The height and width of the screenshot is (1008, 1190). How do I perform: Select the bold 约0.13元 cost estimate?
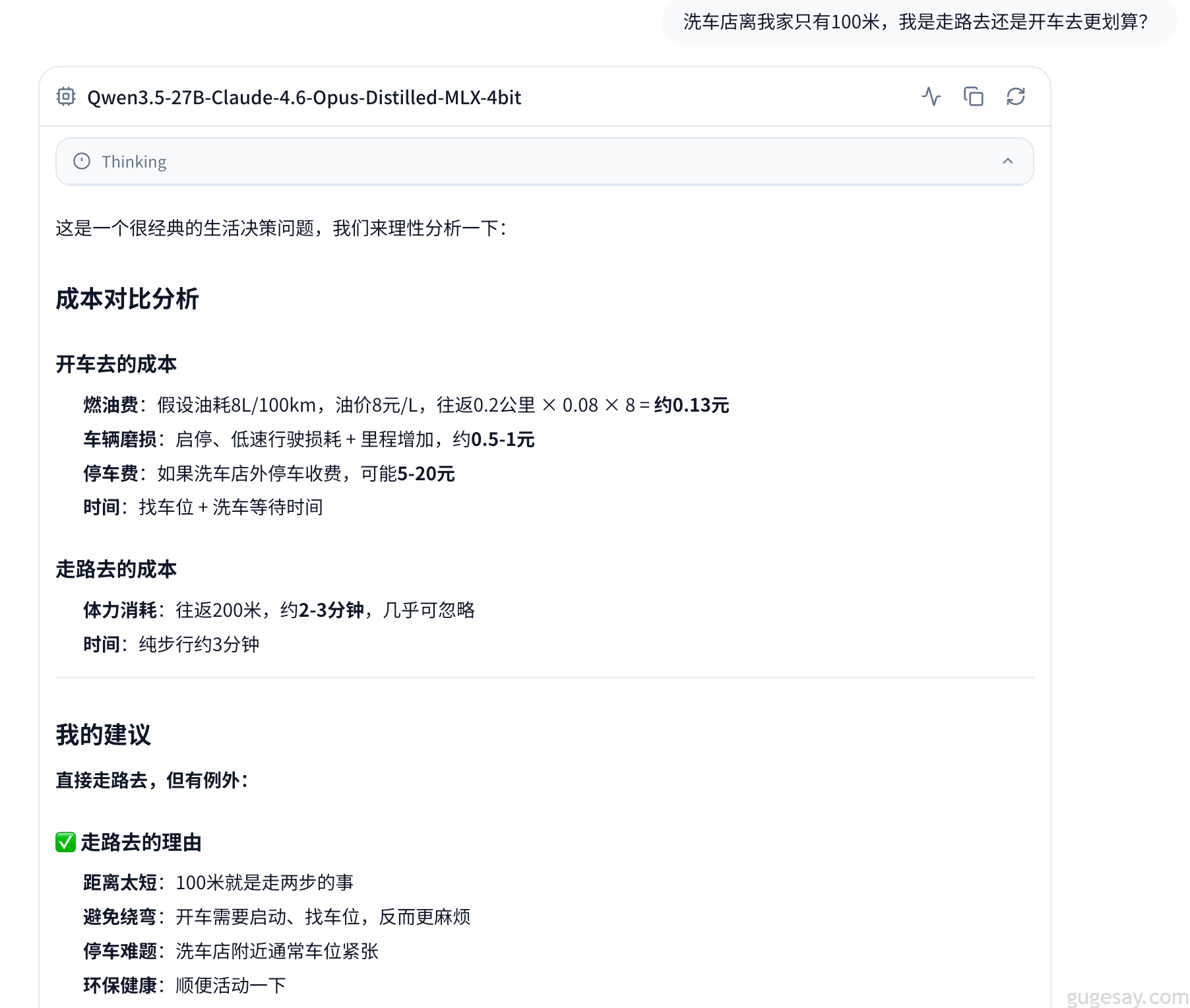coord(689,405)
